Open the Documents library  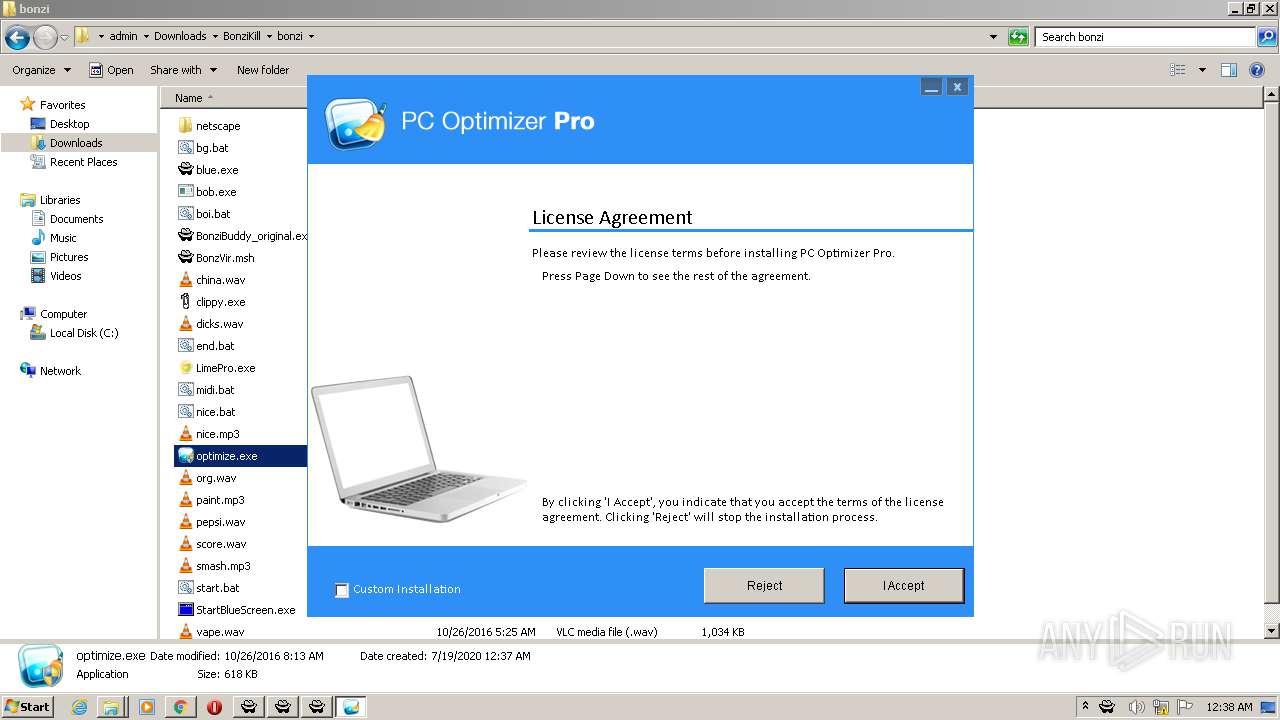tap(76, 219)
